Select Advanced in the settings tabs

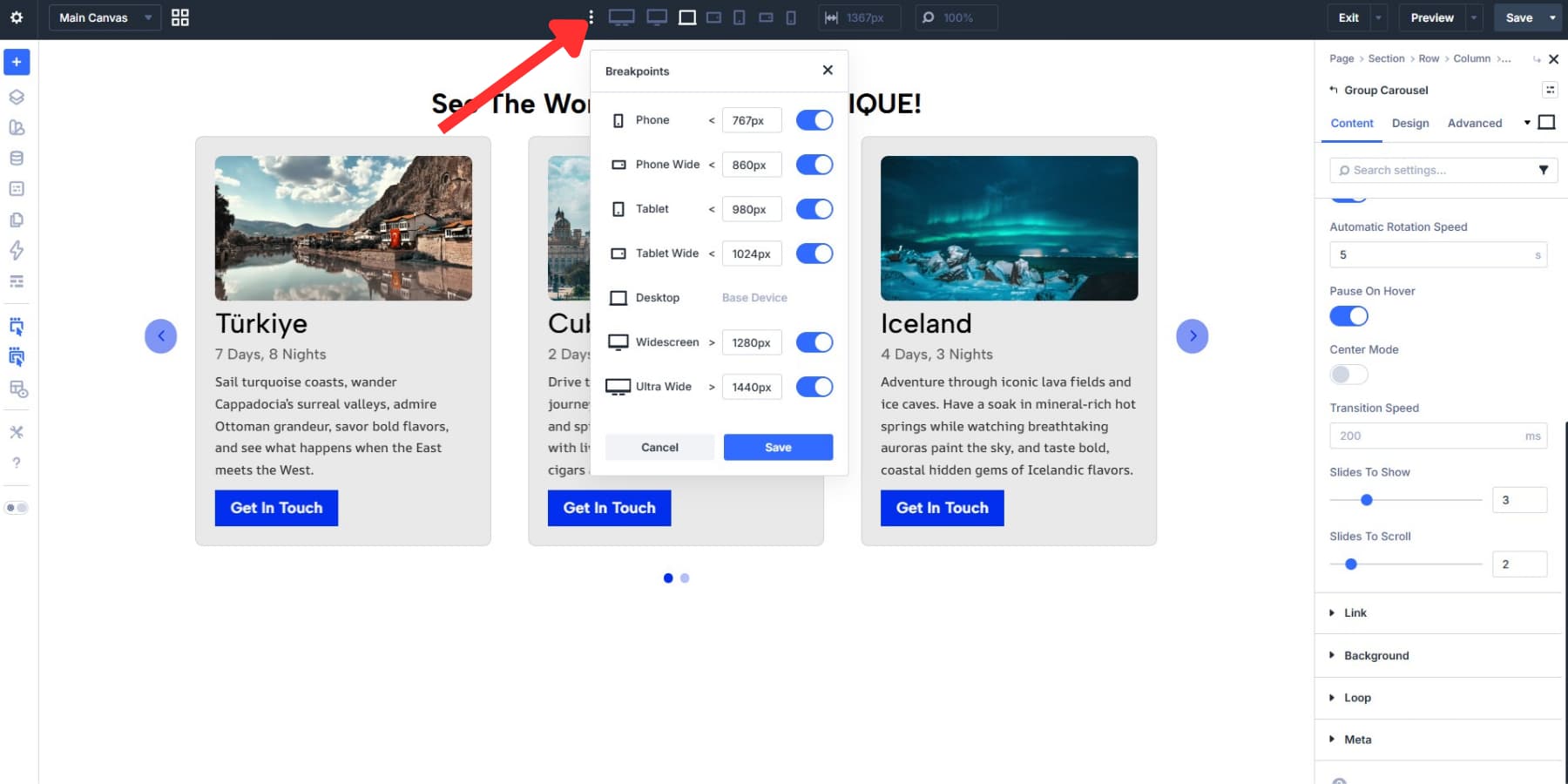click(x=1475, y=123)
